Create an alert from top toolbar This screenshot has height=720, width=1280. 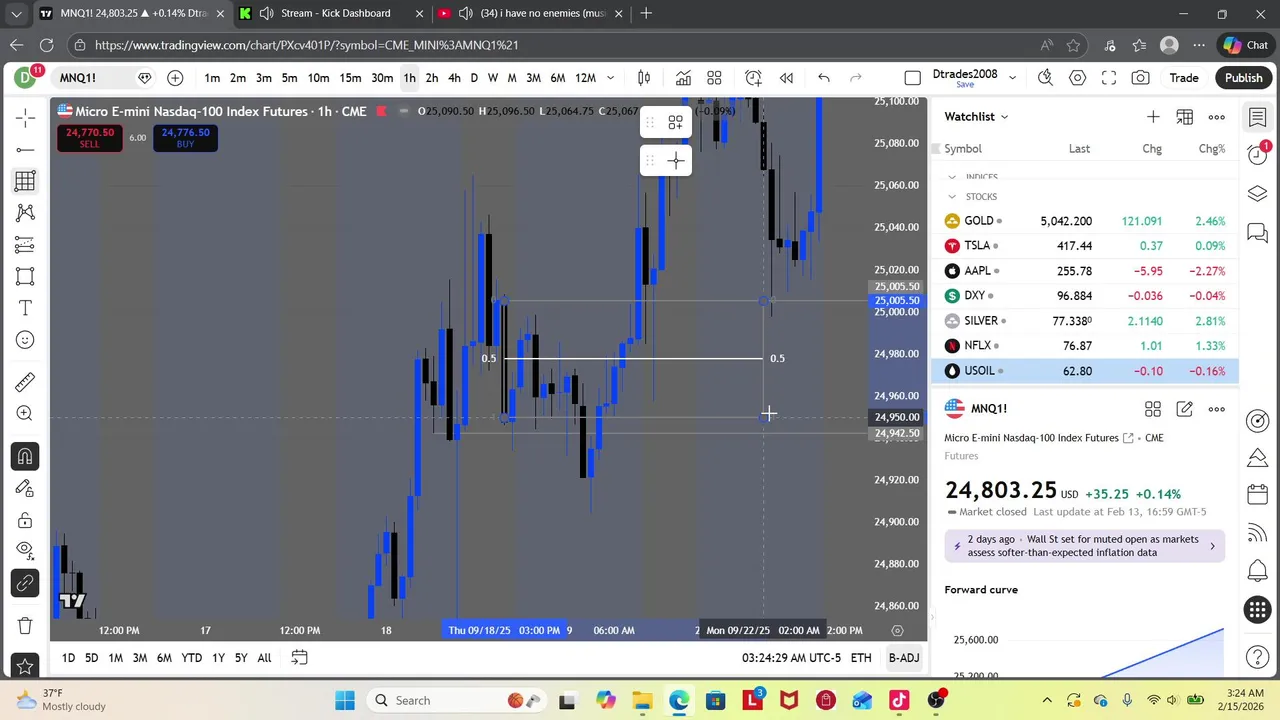[x=753, y=78]
